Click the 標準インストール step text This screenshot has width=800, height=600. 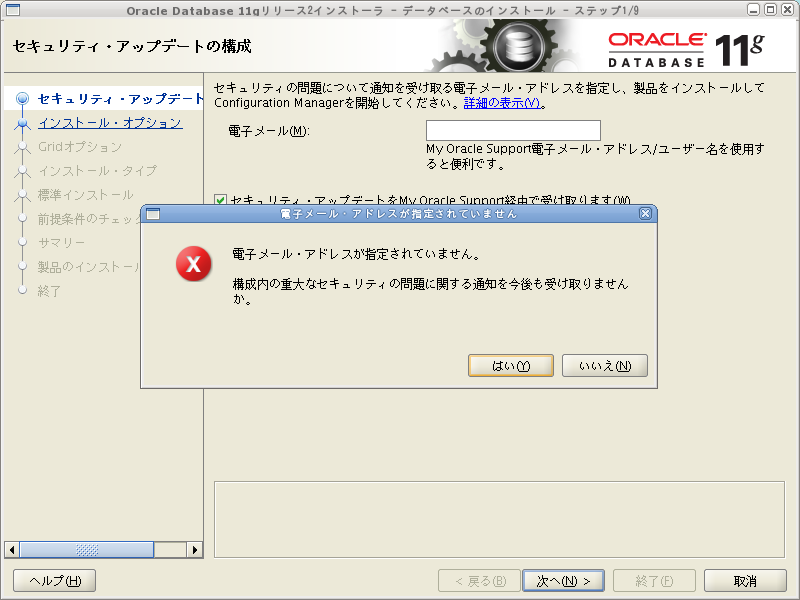[86, 195]
